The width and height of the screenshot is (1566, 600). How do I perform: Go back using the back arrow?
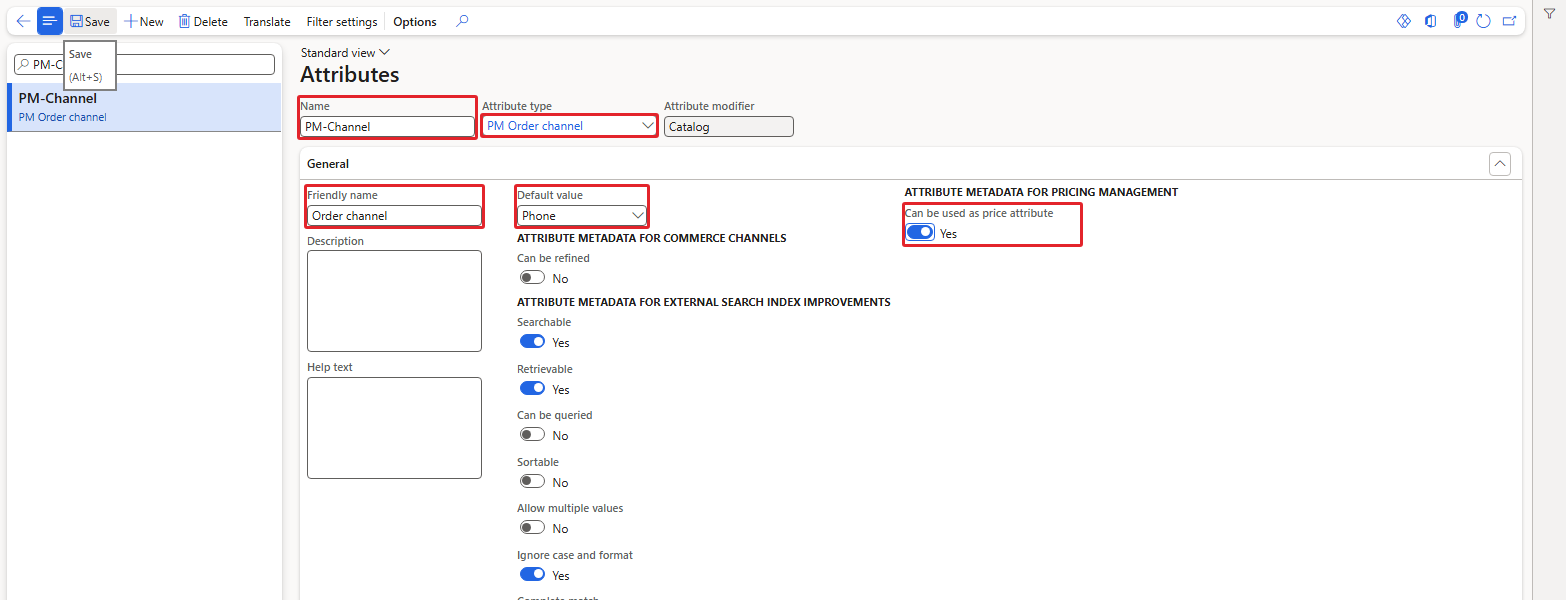tap(23, 21)
